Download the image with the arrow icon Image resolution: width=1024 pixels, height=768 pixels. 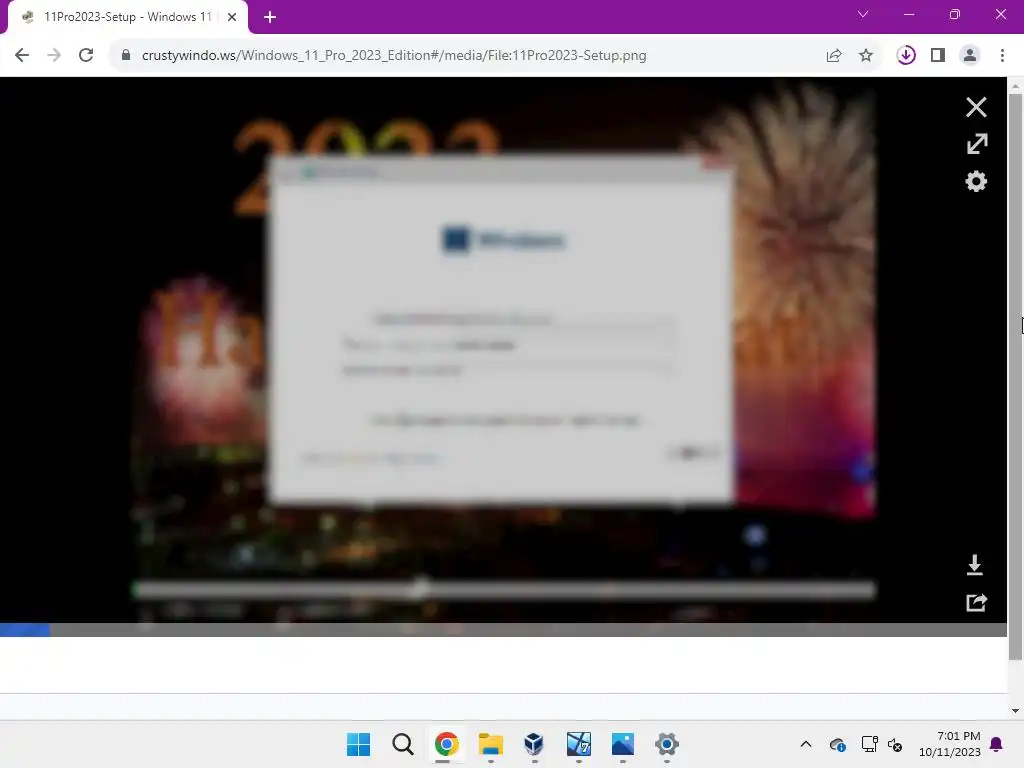974,565
